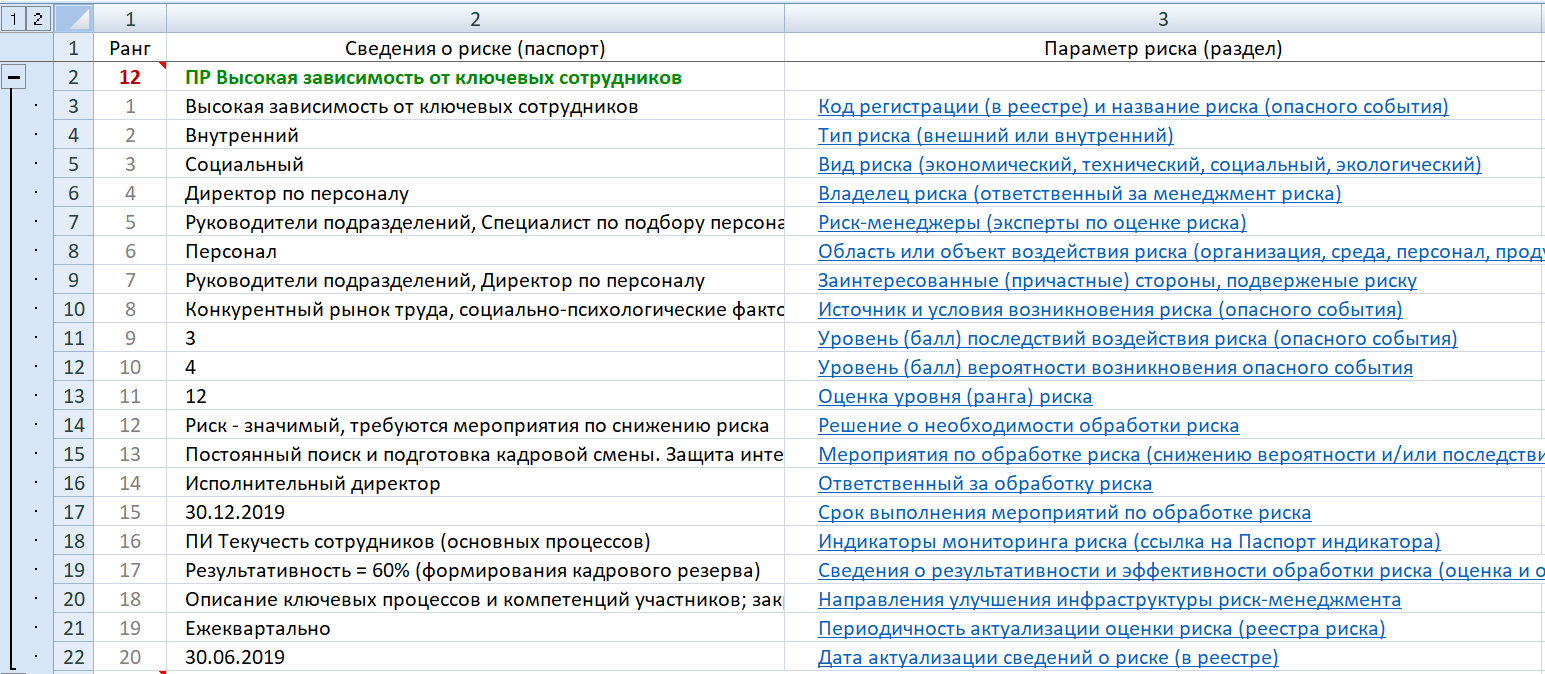Show outline level 1 only

[13, 18]
